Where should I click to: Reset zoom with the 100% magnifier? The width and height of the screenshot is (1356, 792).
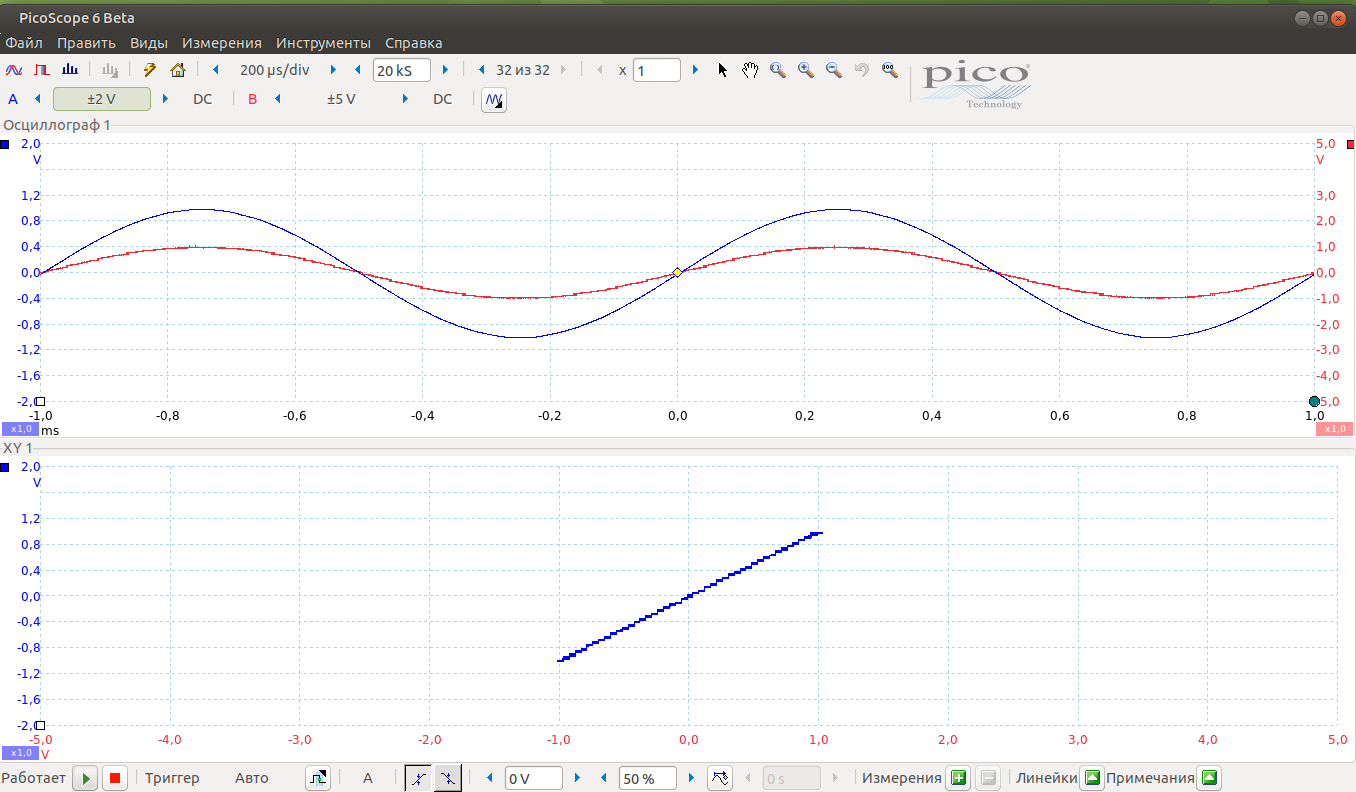889,70
